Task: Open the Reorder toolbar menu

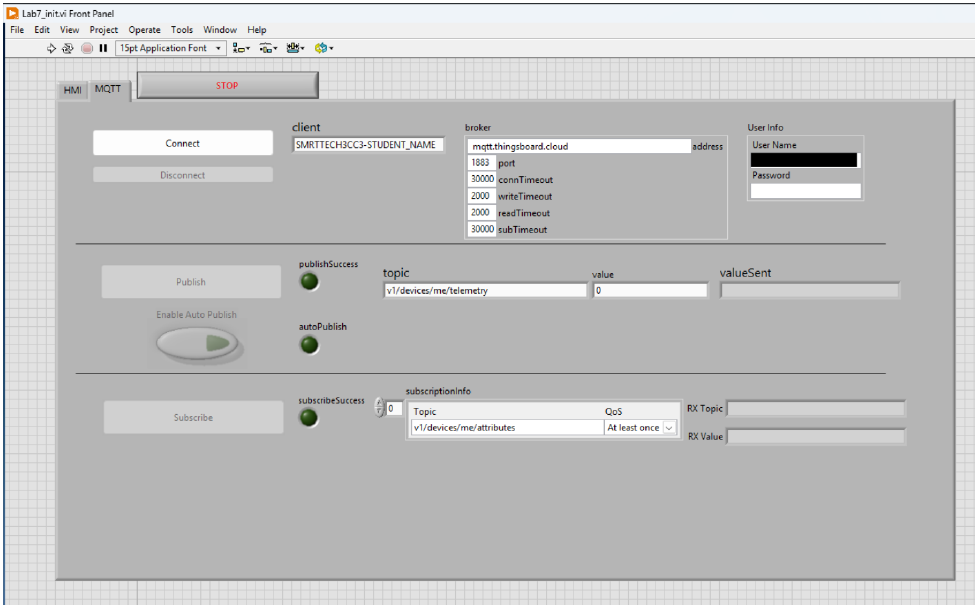Action: 324,48
